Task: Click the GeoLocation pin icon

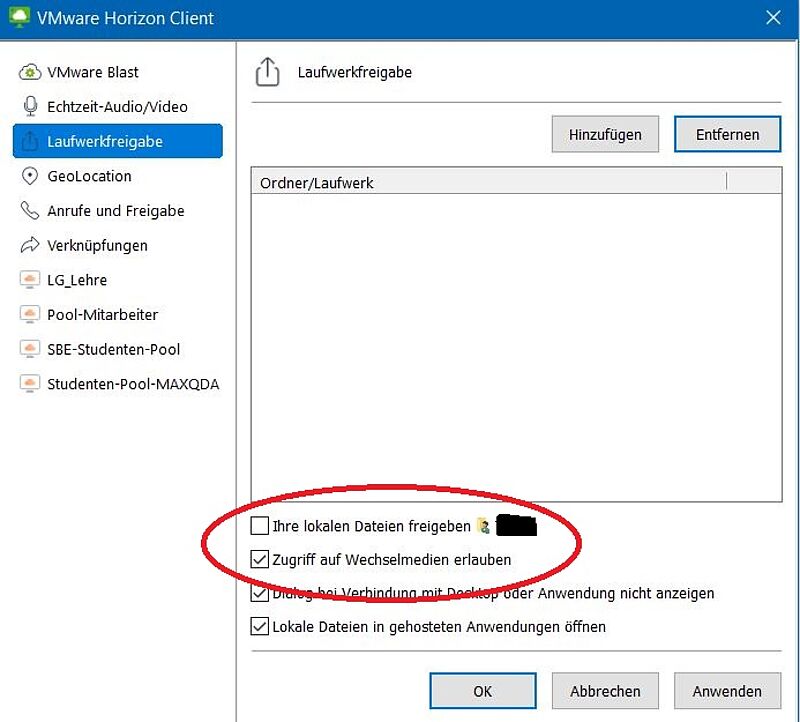Action: (x=30, y=176)
